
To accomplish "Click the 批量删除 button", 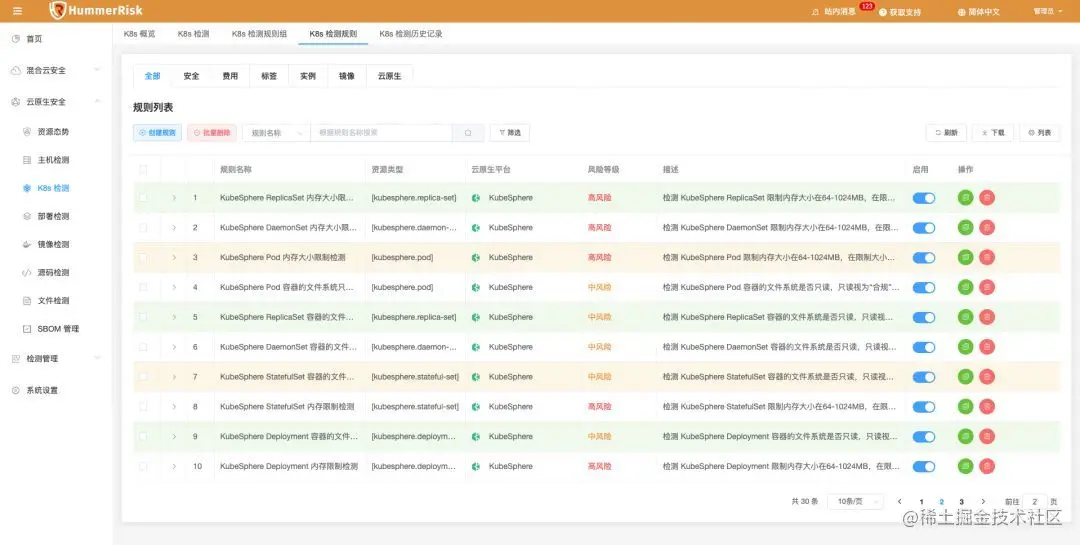I will [x=212, y=133].
